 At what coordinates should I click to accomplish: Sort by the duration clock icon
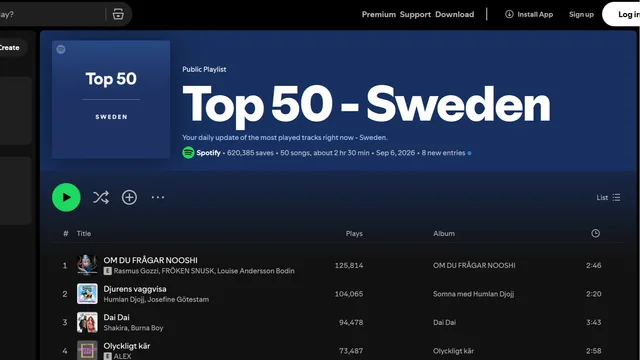pyautogui.click(x=596, y=233)
